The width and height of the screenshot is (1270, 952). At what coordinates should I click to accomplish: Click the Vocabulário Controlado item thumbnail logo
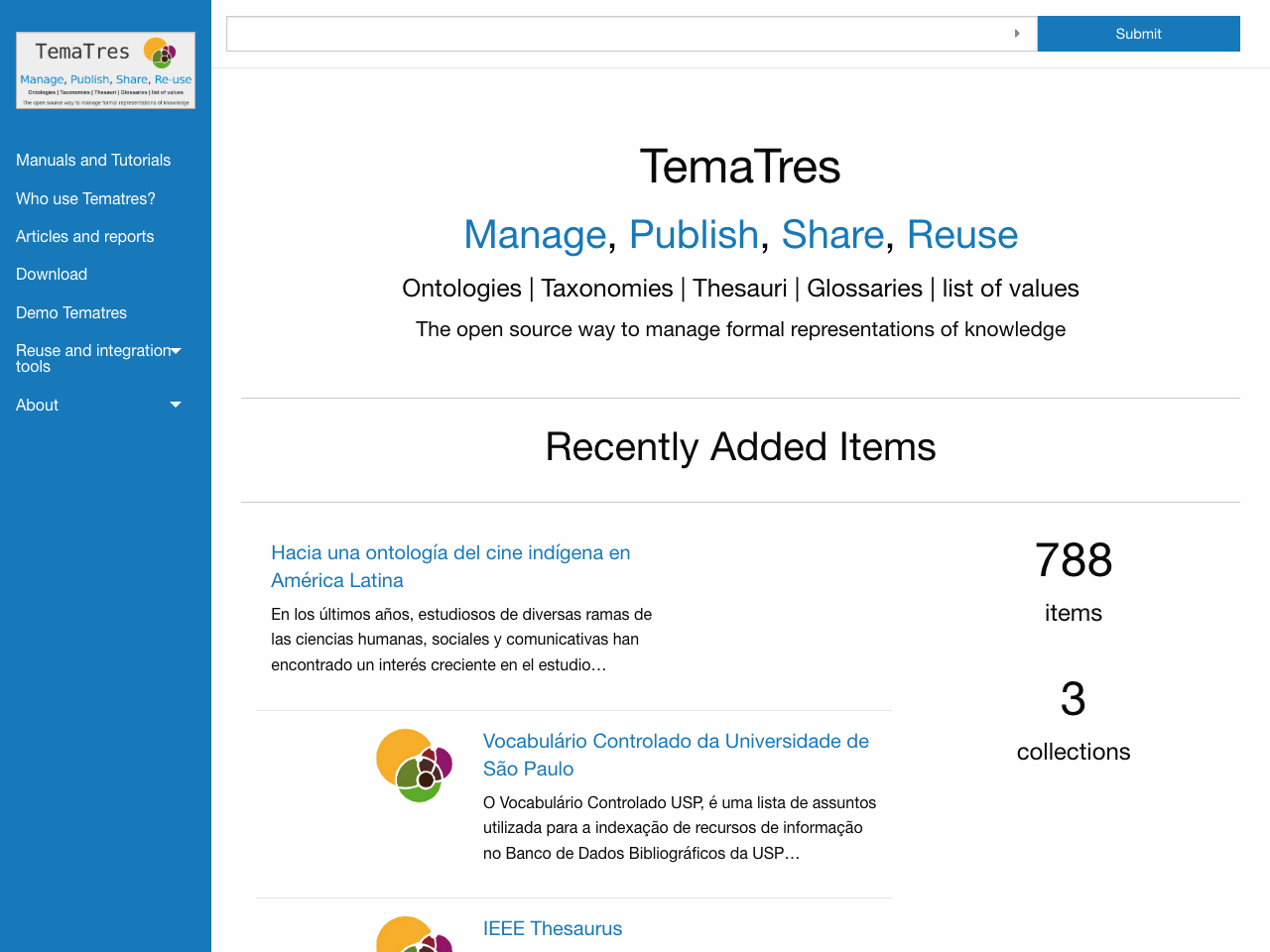pos(415,766)
